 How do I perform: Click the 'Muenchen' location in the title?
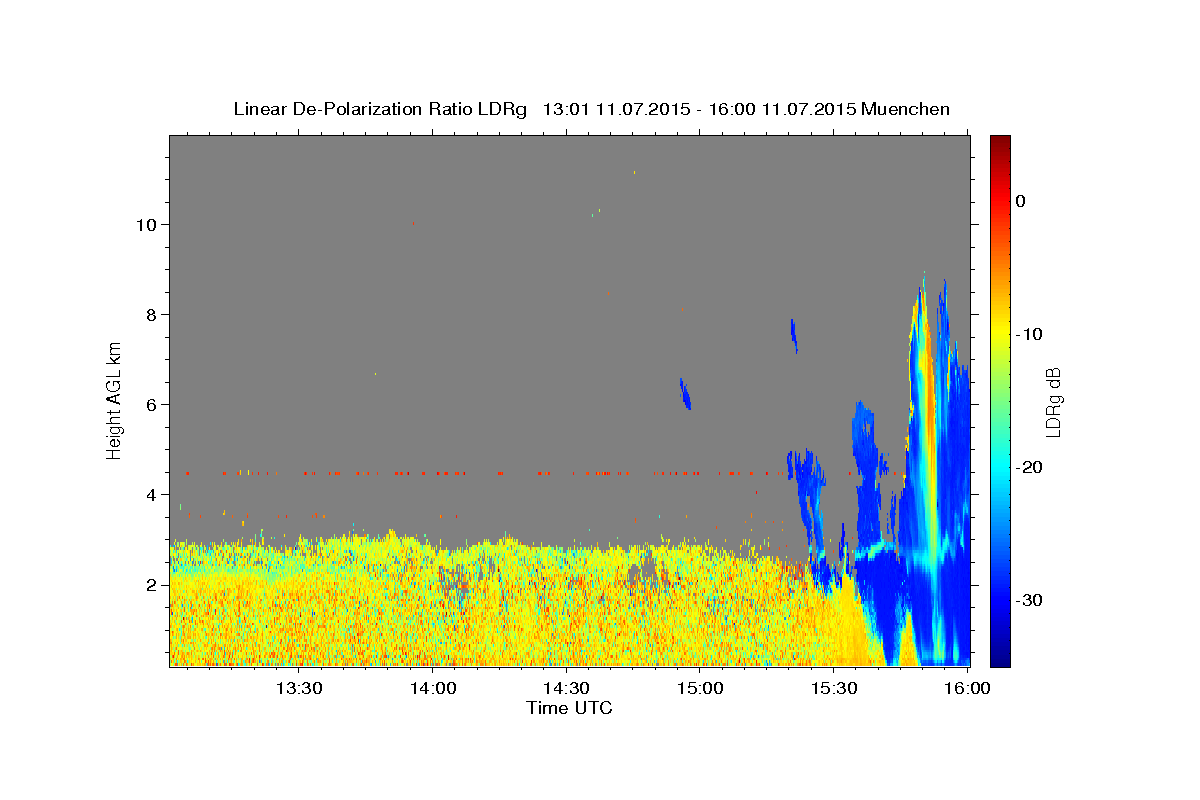[x=905, y=109]
